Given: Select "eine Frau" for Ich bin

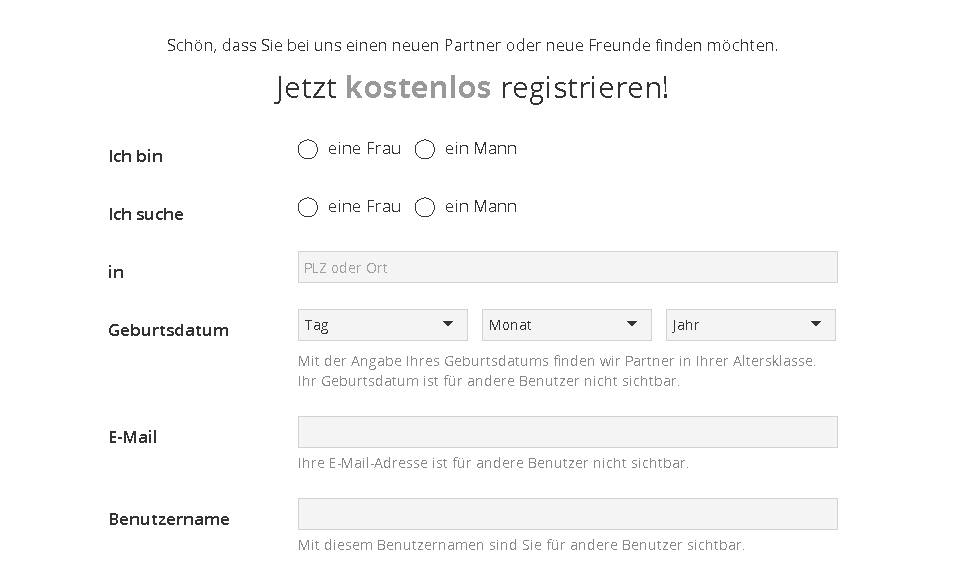Looking at the screenshot, I should [x=308, y=150].
